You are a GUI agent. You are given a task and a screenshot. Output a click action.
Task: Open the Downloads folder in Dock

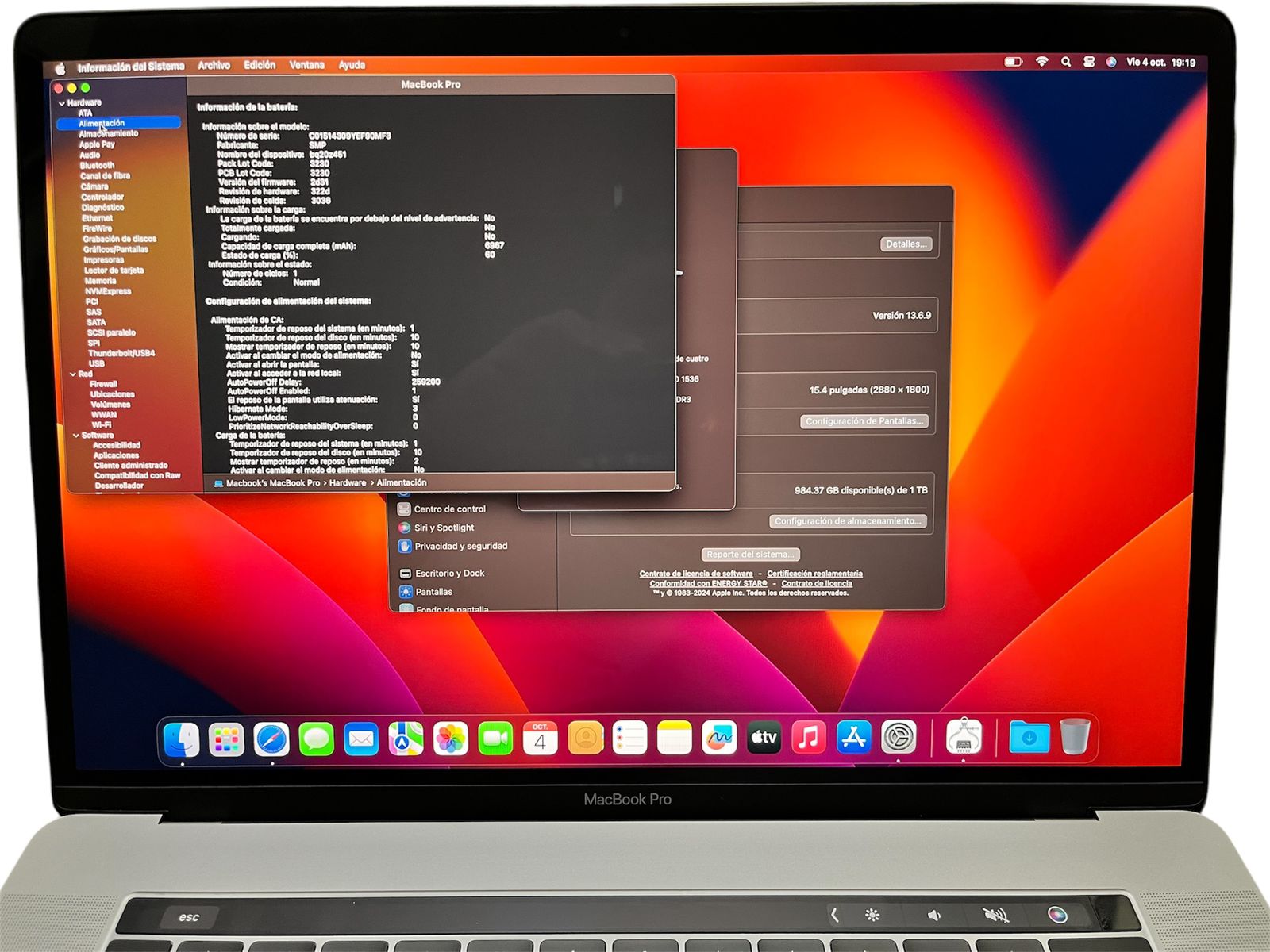pyautogui.click(x=1029, y=737)
